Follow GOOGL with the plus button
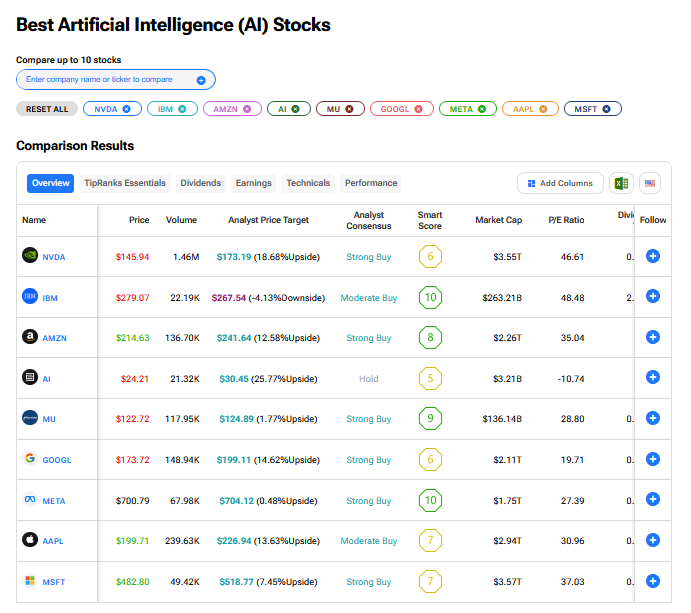The height and width of the screenshot is (613, 691). pos(653,459)
